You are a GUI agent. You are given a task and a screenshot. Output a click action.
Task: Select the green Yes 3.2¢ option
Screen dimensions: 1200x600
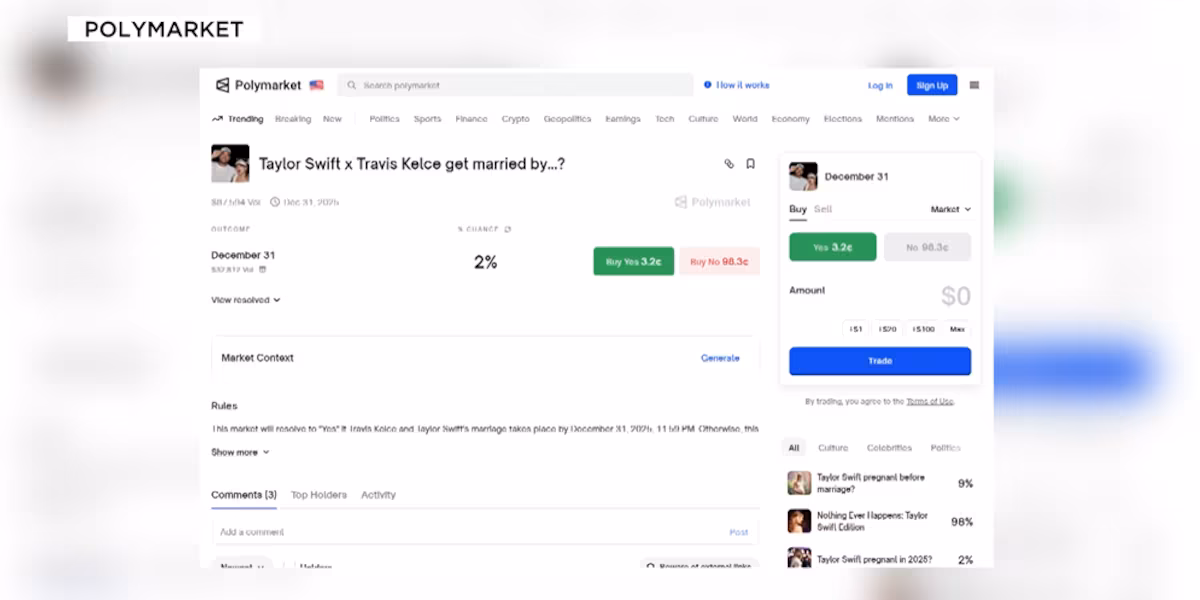[832, 247]
